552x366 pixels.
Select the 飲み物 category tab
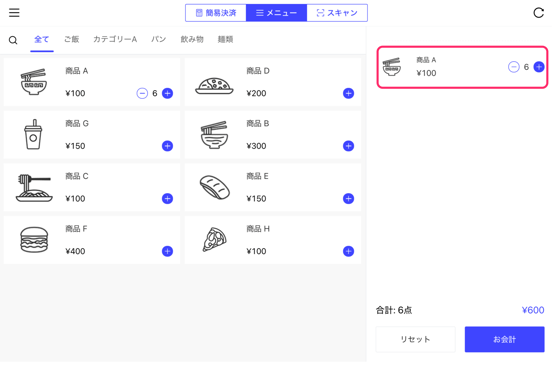(x=192, y=39)
